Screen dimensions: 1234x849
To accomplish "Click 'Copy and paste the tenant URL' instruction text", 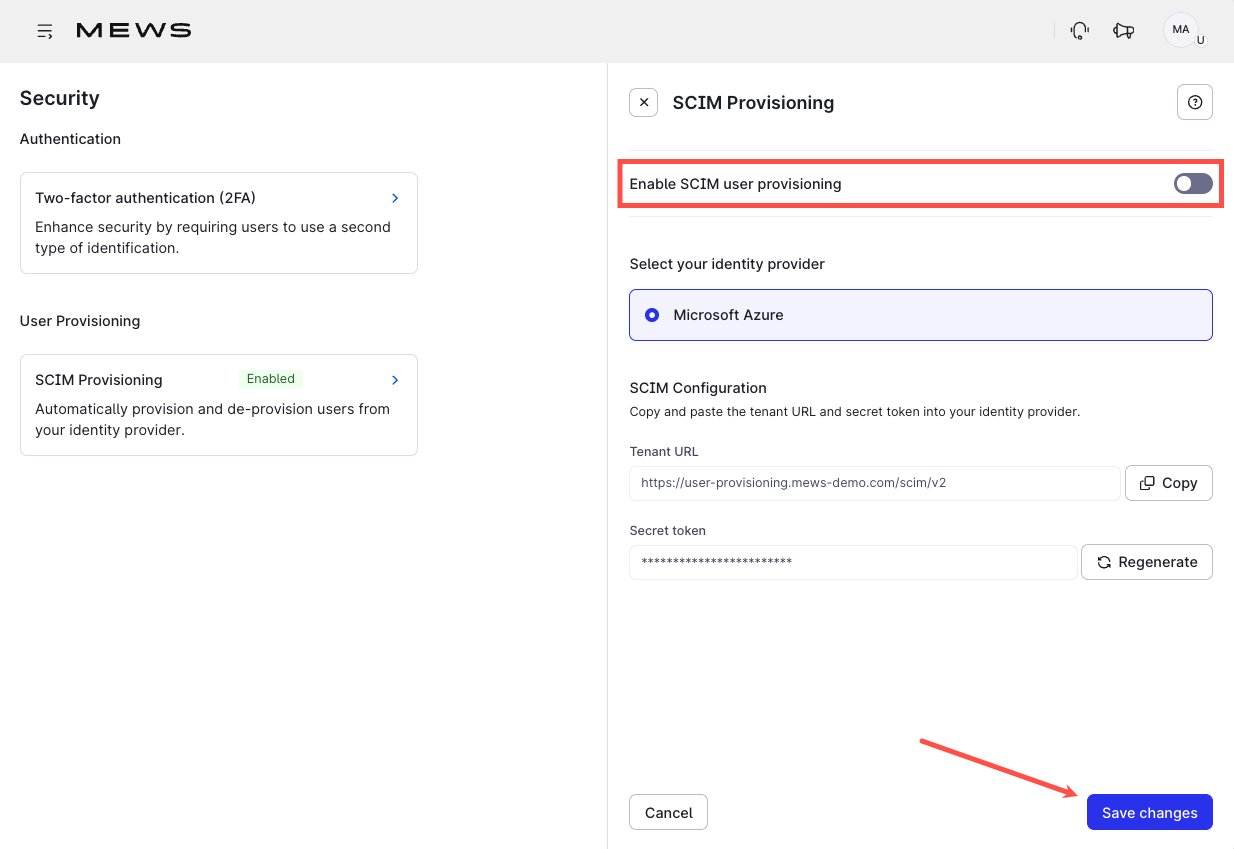I will point(854,412).
